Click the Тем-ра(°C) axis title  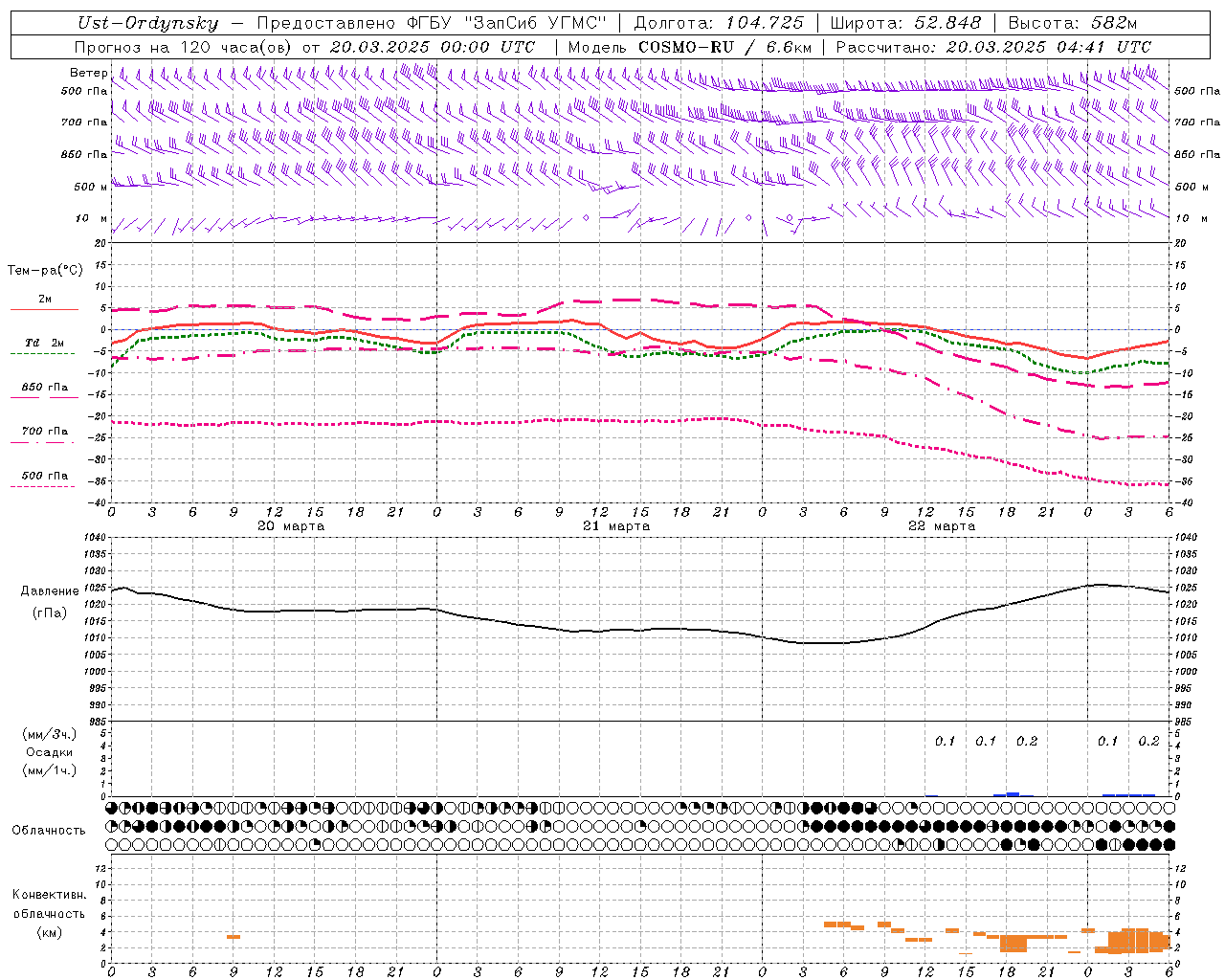pyautogui.click(x=45, y=270)
